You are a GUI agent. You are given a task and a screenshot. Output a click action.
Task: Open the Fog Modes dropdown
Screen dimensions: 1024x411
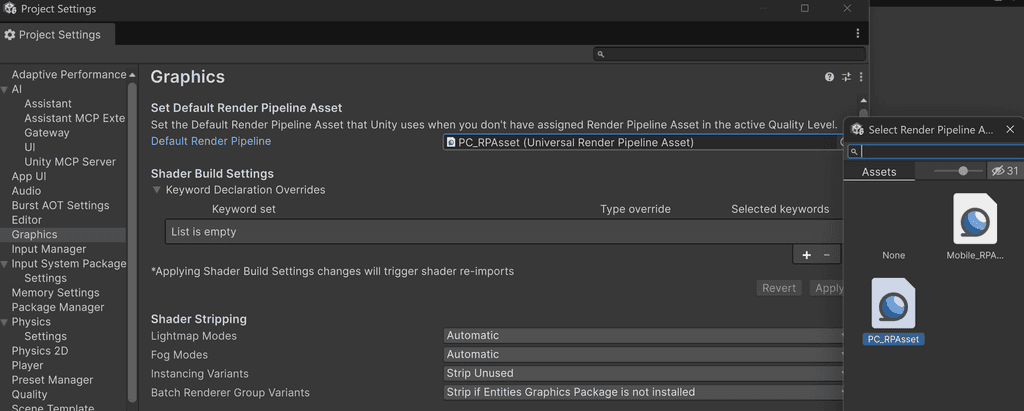[643, 355]
